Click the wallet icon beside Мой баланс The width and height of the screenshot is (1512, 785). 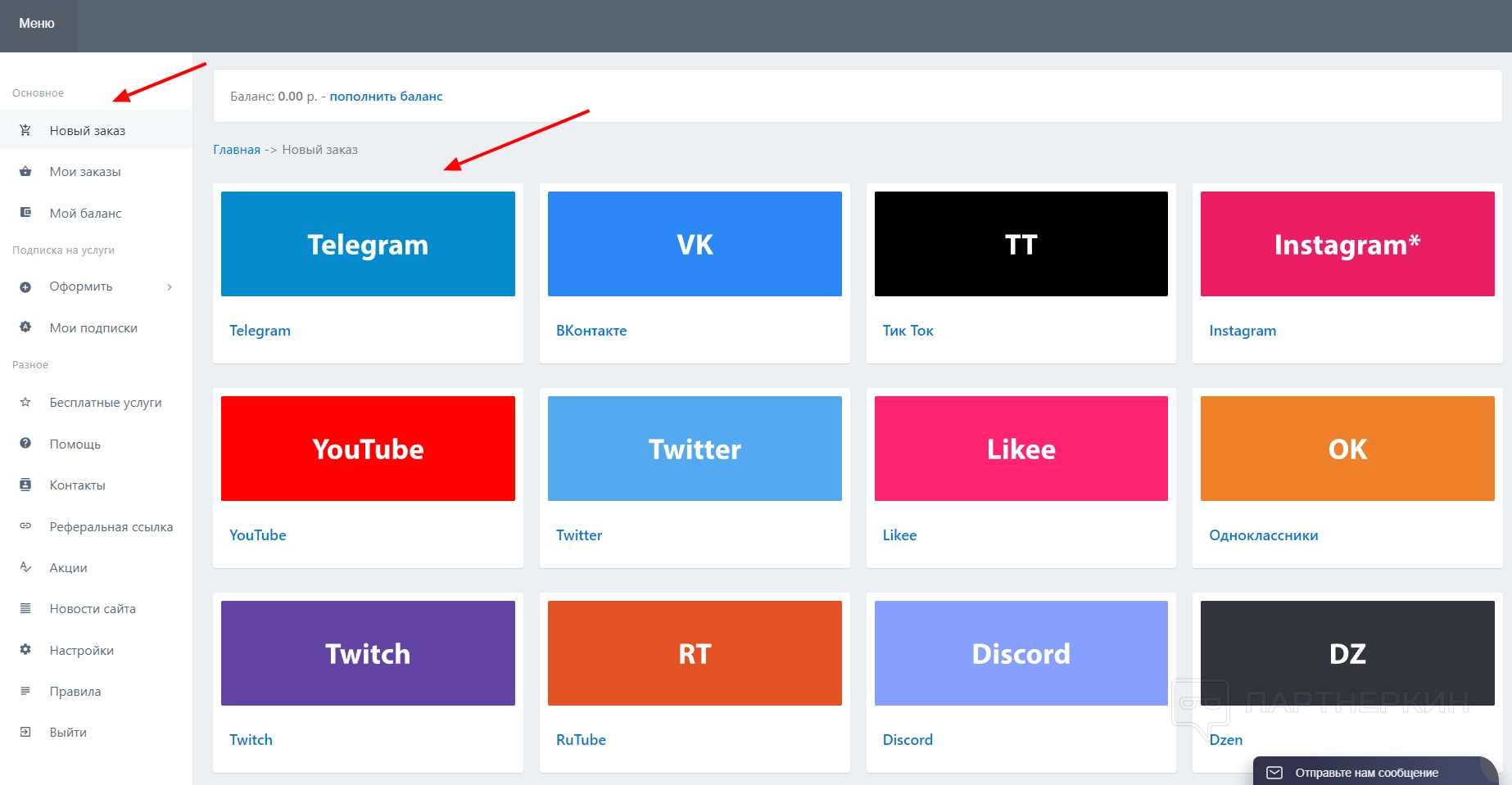coord(25,213)
